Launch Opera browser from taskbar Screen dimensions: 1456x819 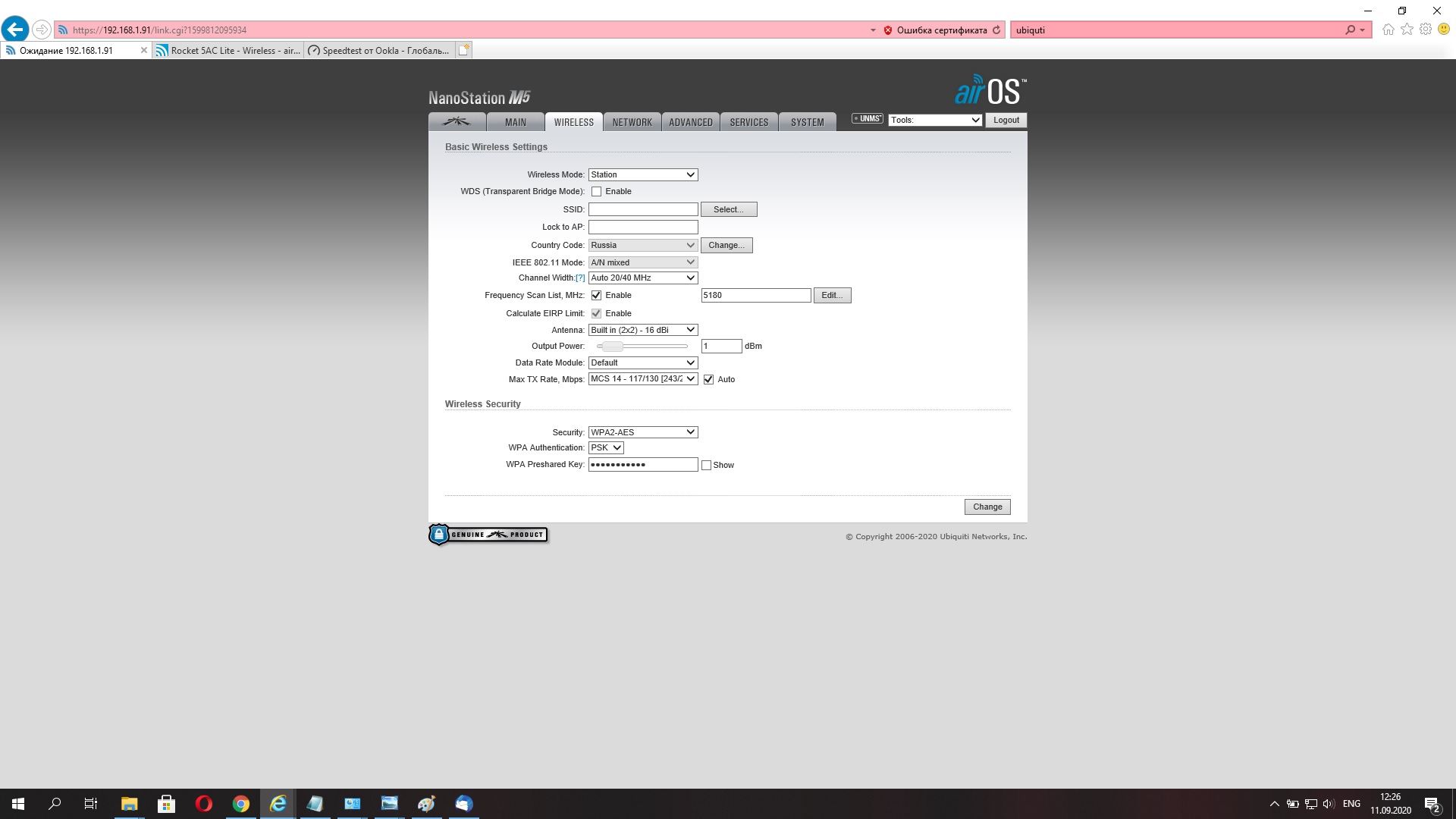coord(203,804)
